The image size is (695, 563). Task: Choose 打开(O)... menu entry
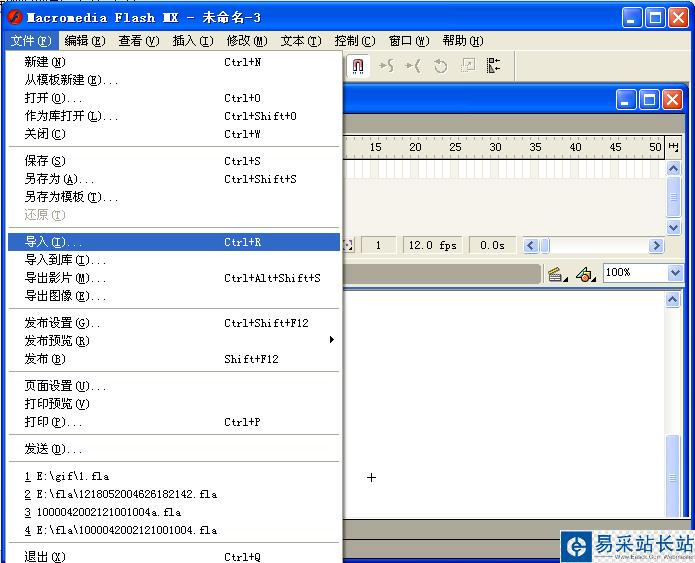pyautogui.click(x=174, y=98)
